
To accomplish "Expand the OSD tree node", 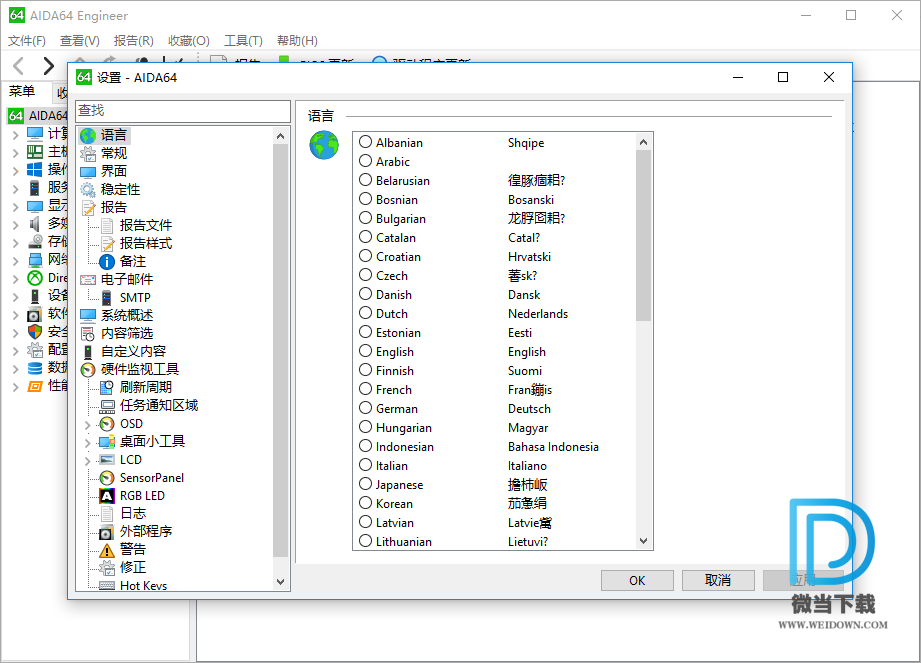I will tap(88, 425).
